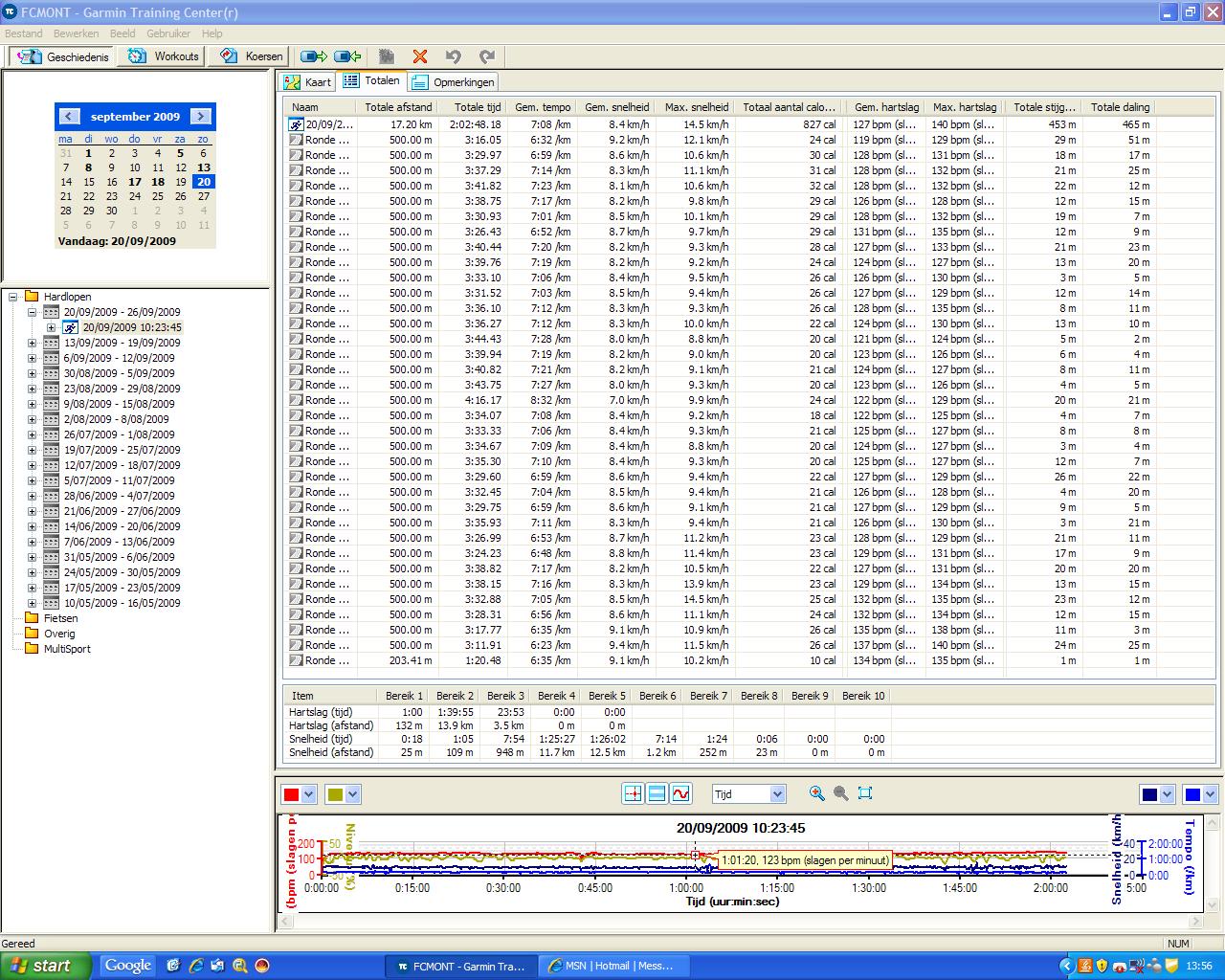Select calendar day 13
This screenshot has width=1225, height=980.
click(x=204, y=167)
